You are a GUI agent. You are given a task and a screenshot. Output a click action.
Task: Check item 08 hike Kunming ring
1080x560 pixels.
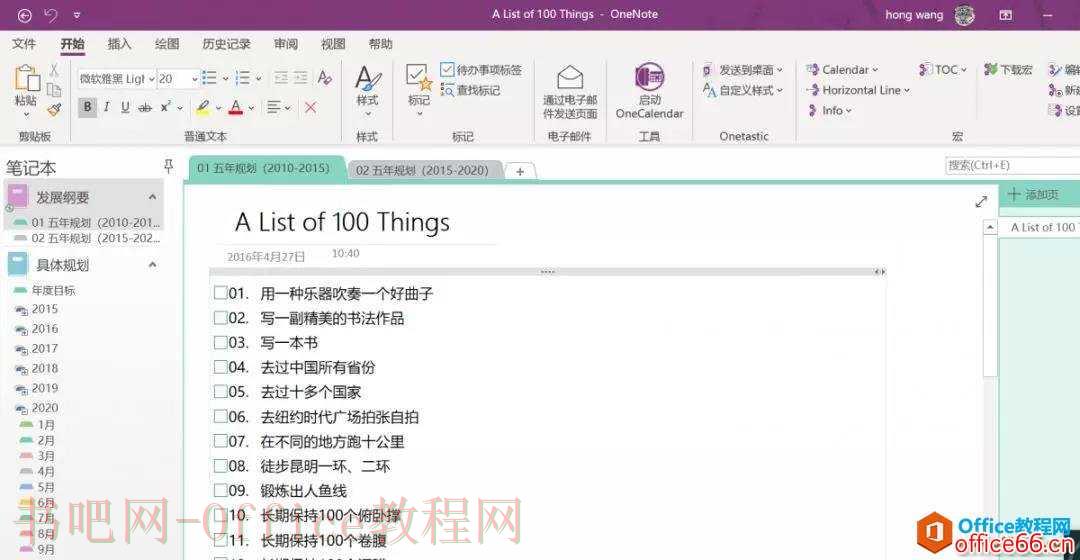tap(220, 466)
